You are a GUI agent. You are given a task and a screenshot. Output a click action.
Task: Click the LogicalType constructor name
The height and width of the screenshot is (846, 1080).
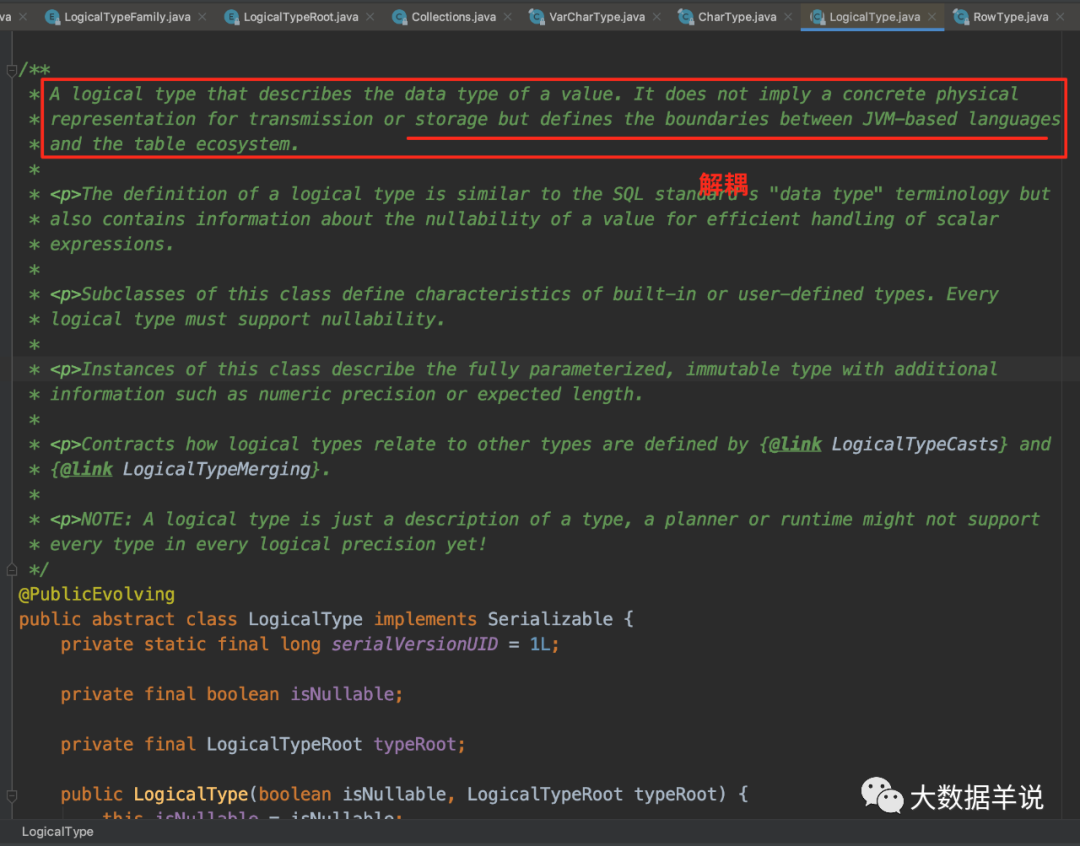pos(191,794)
